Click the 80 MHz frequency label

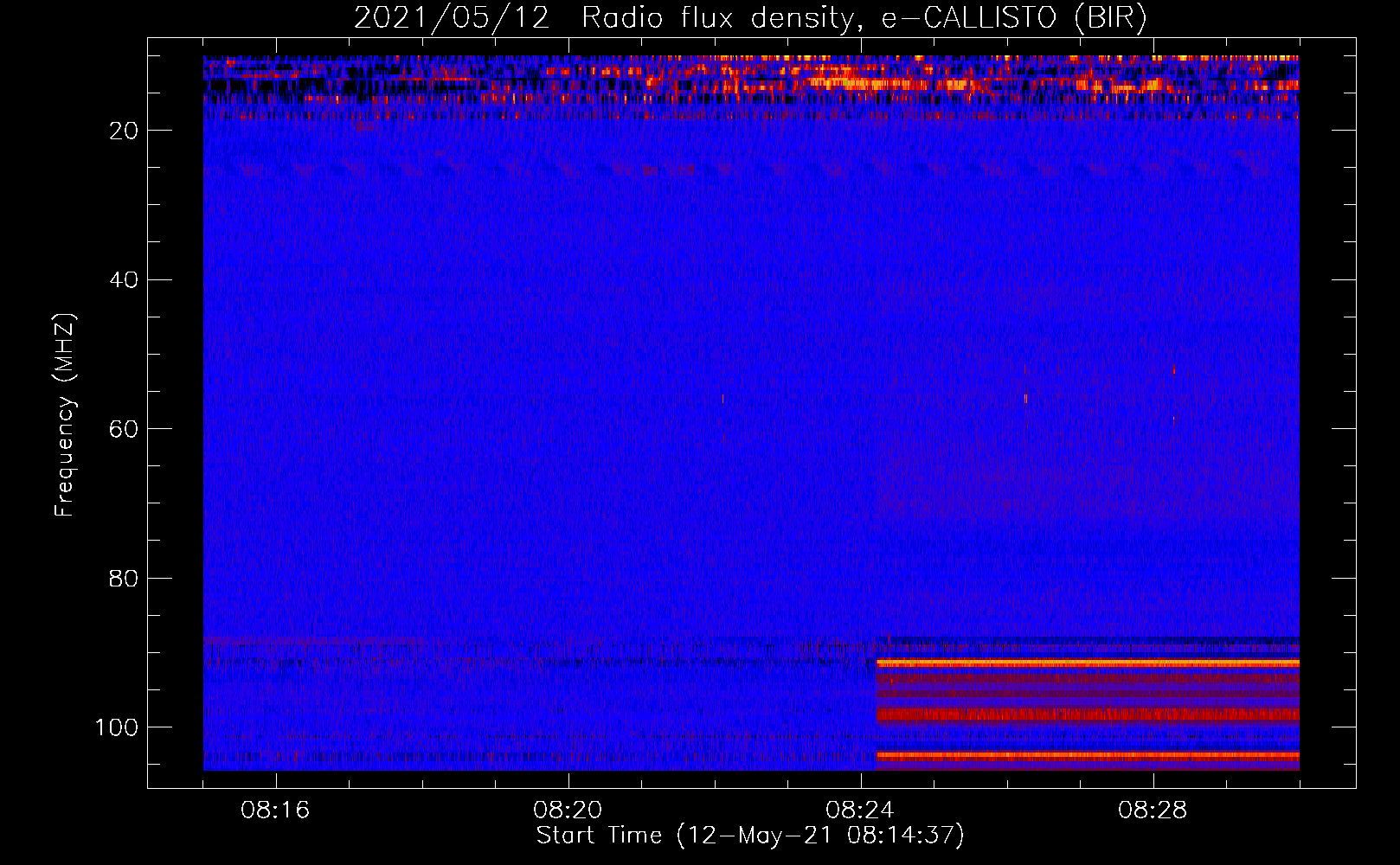pos(125,579)
